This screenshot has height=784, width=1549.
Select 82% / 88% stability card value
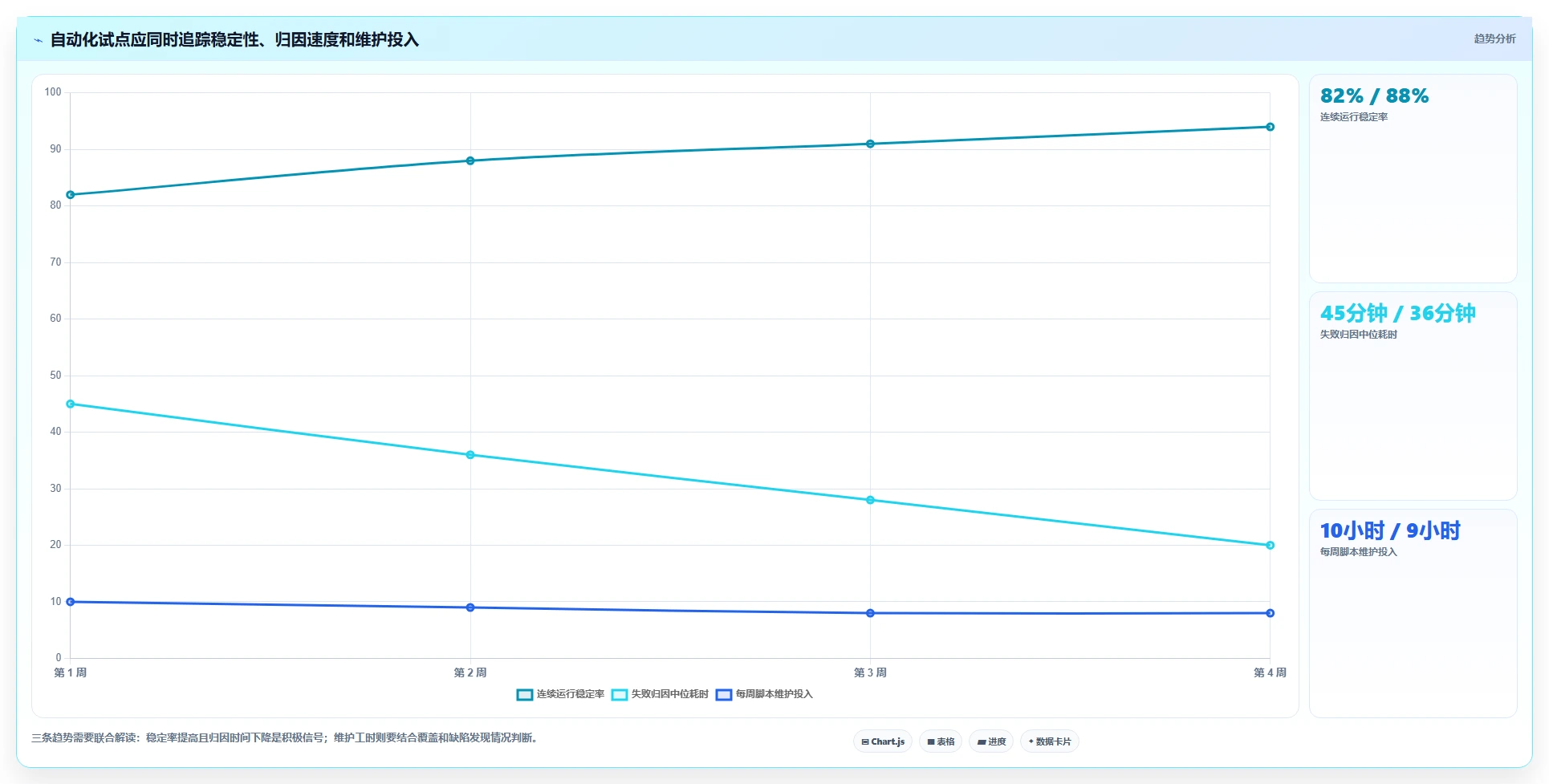(1374, 96)
